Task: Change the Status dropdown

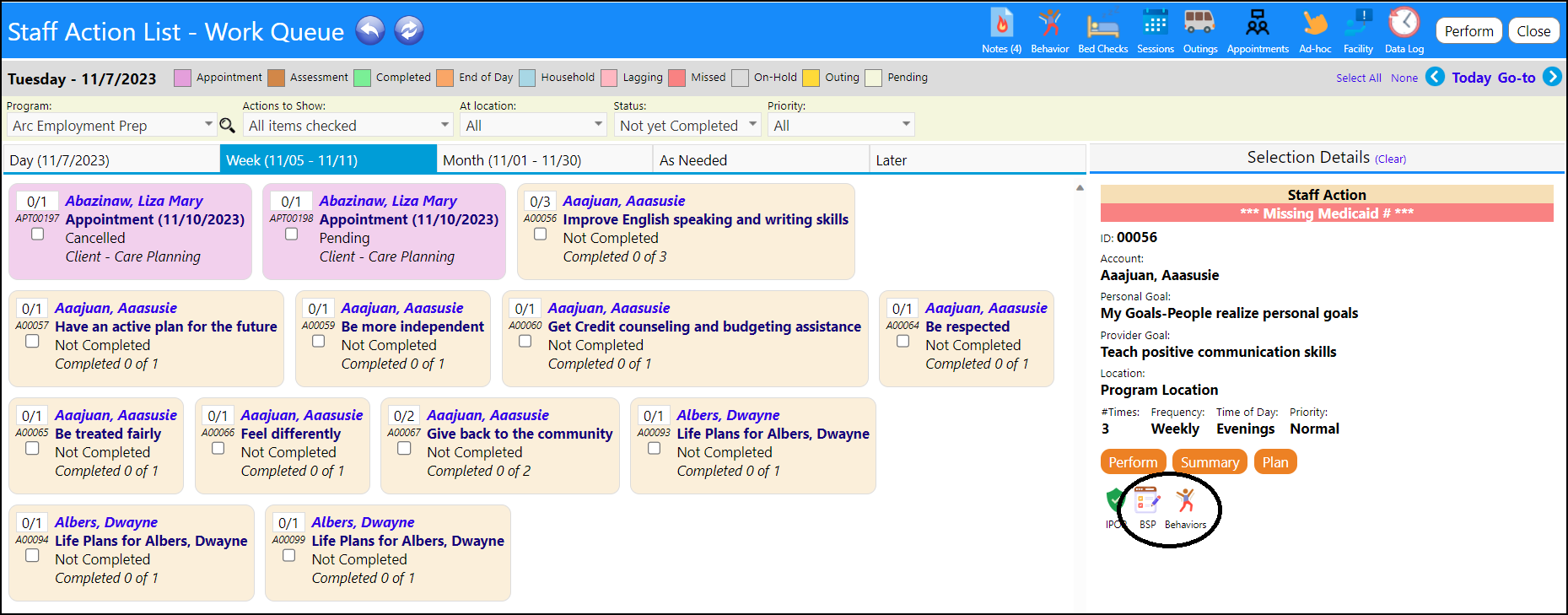Action: (x=687, y=126)
